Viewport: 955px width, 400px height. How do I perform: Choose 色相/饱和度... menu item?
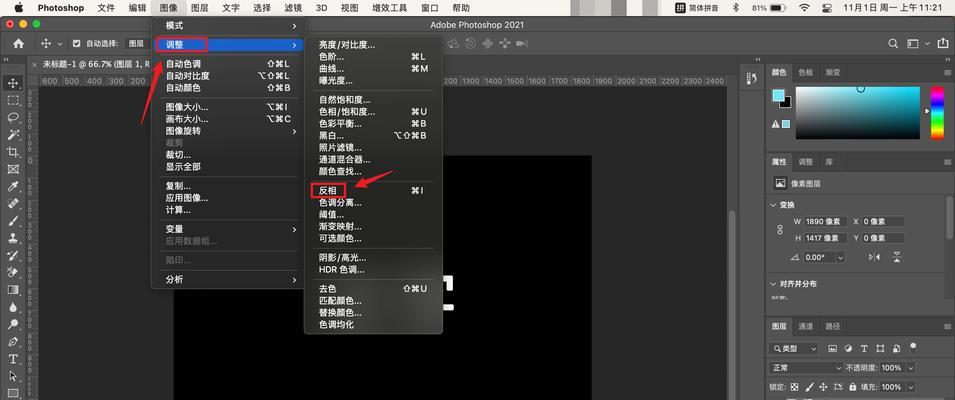coord(373,111)
